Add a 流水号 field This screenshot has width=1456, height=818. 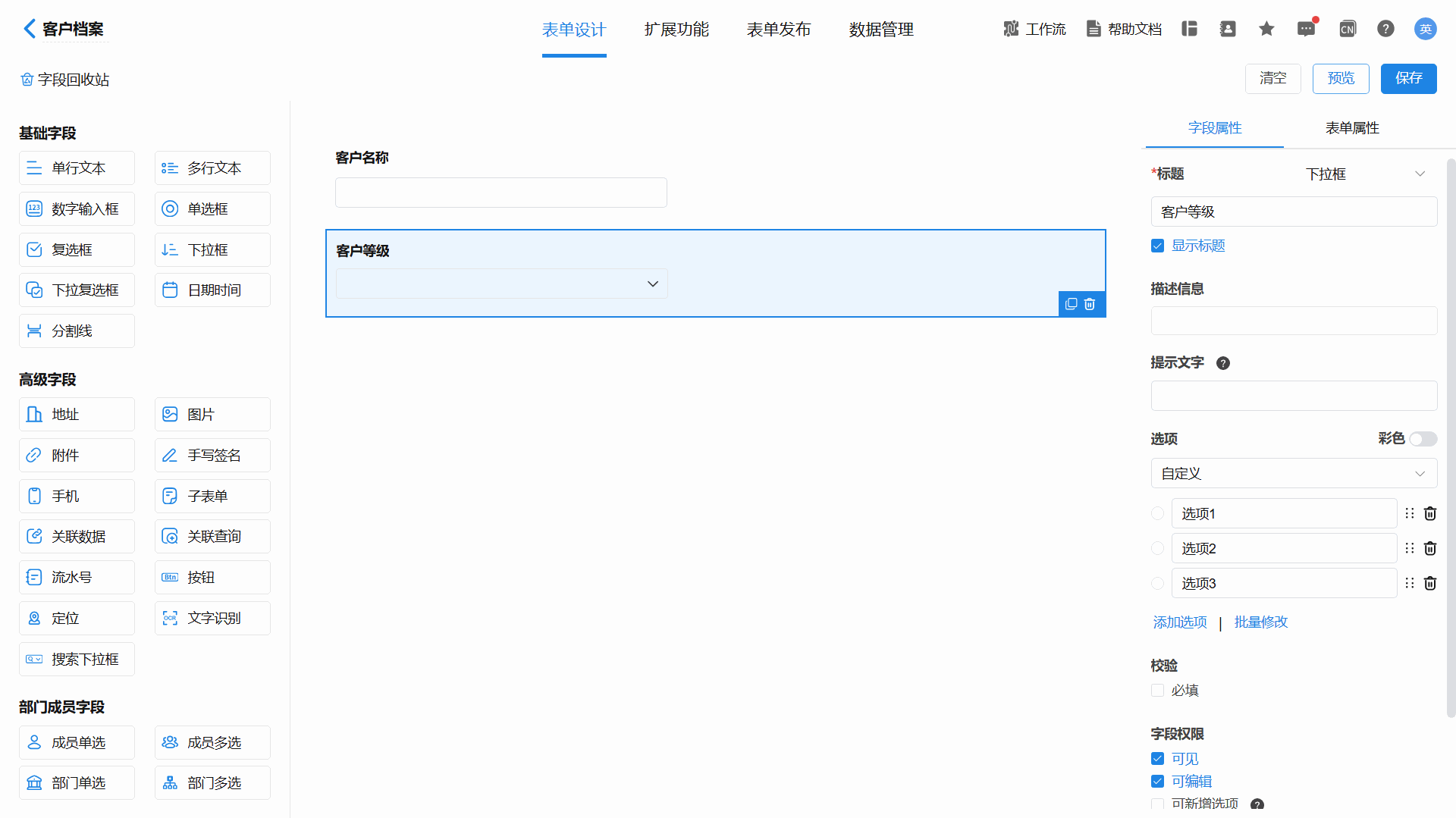[x=77, y=577]
